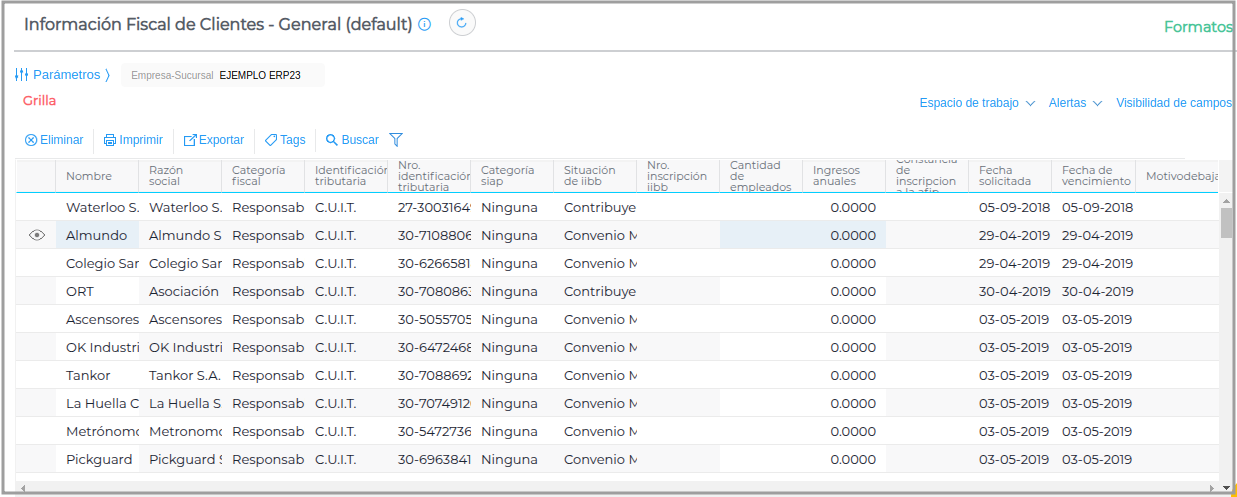
Task: Click the Eliminar circled X icon
Action: click(31, 140)
